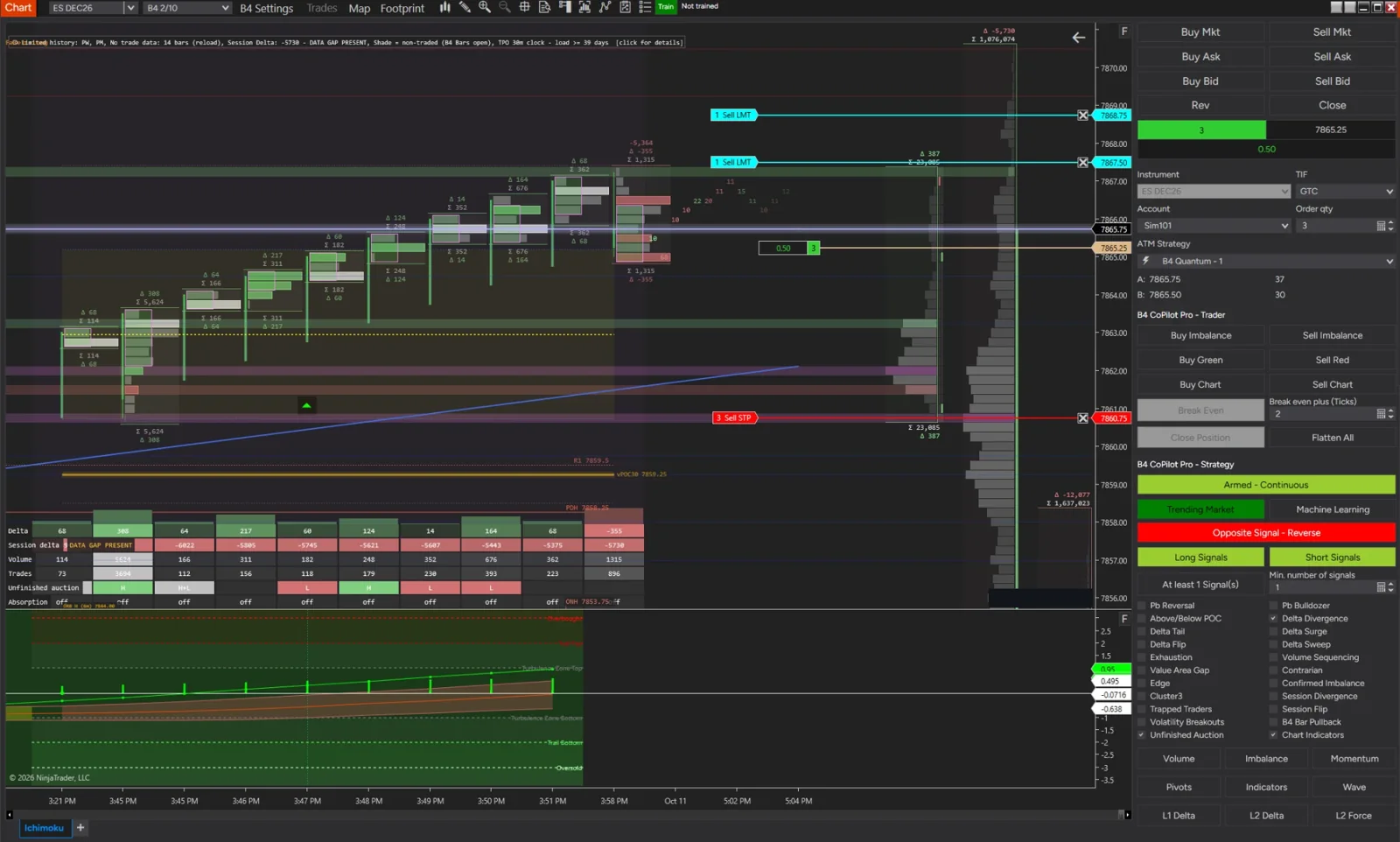
Task: Uncheck the Unfinished Auction signal
Action: coord(1142,735)
